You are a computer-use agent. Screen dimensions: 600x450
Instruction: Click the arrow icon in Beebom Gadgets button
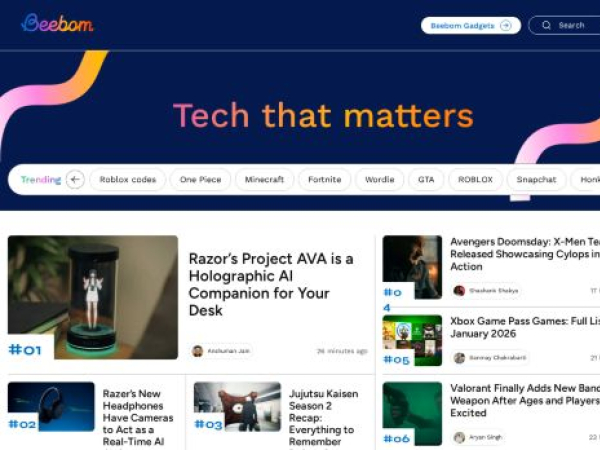pos(506,26)
